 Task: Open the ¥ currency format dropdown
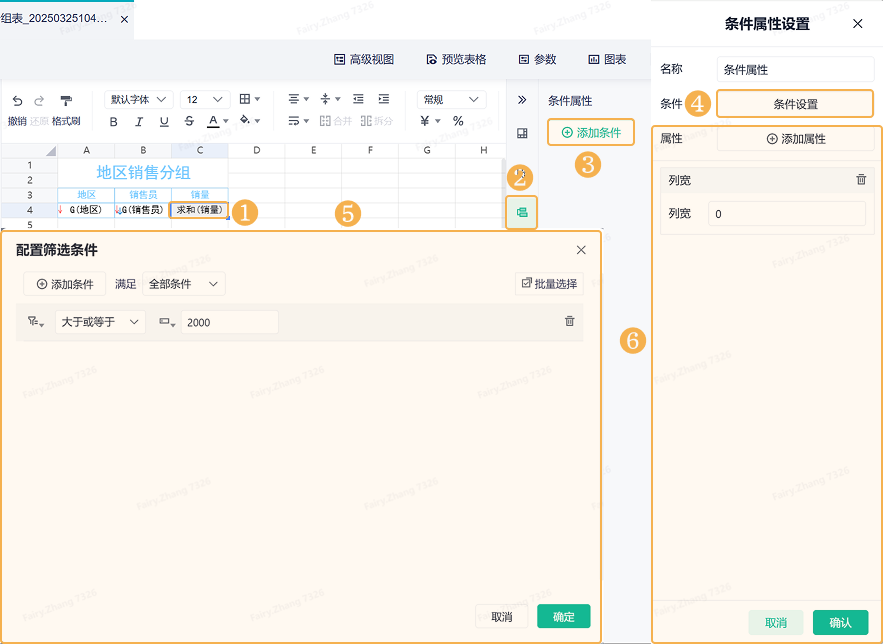click(x=430, y=121)
